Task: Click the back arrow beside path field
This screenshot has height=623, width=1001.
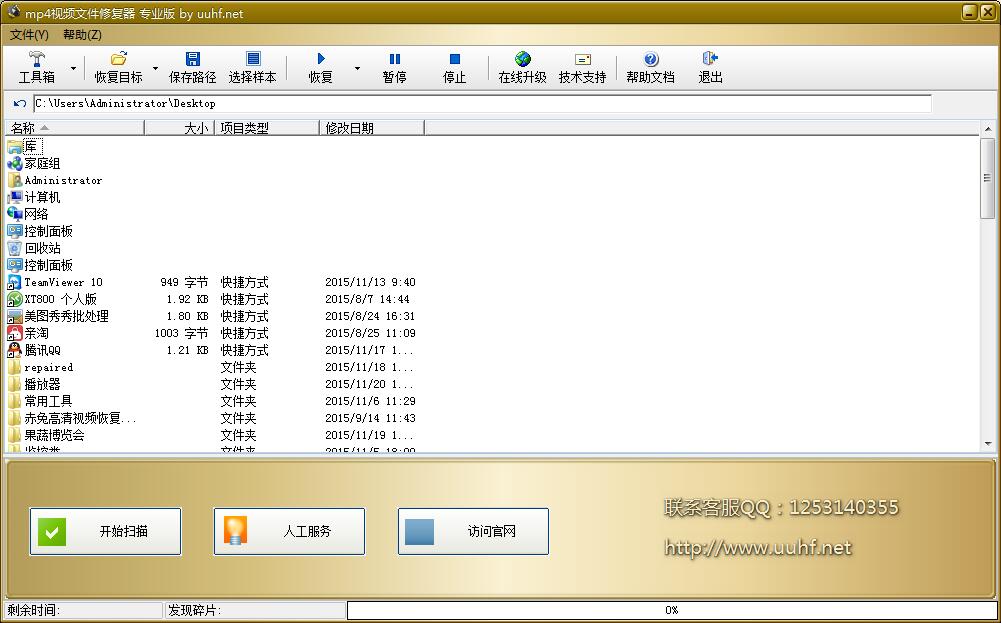Action: click(x=20, y=103)
